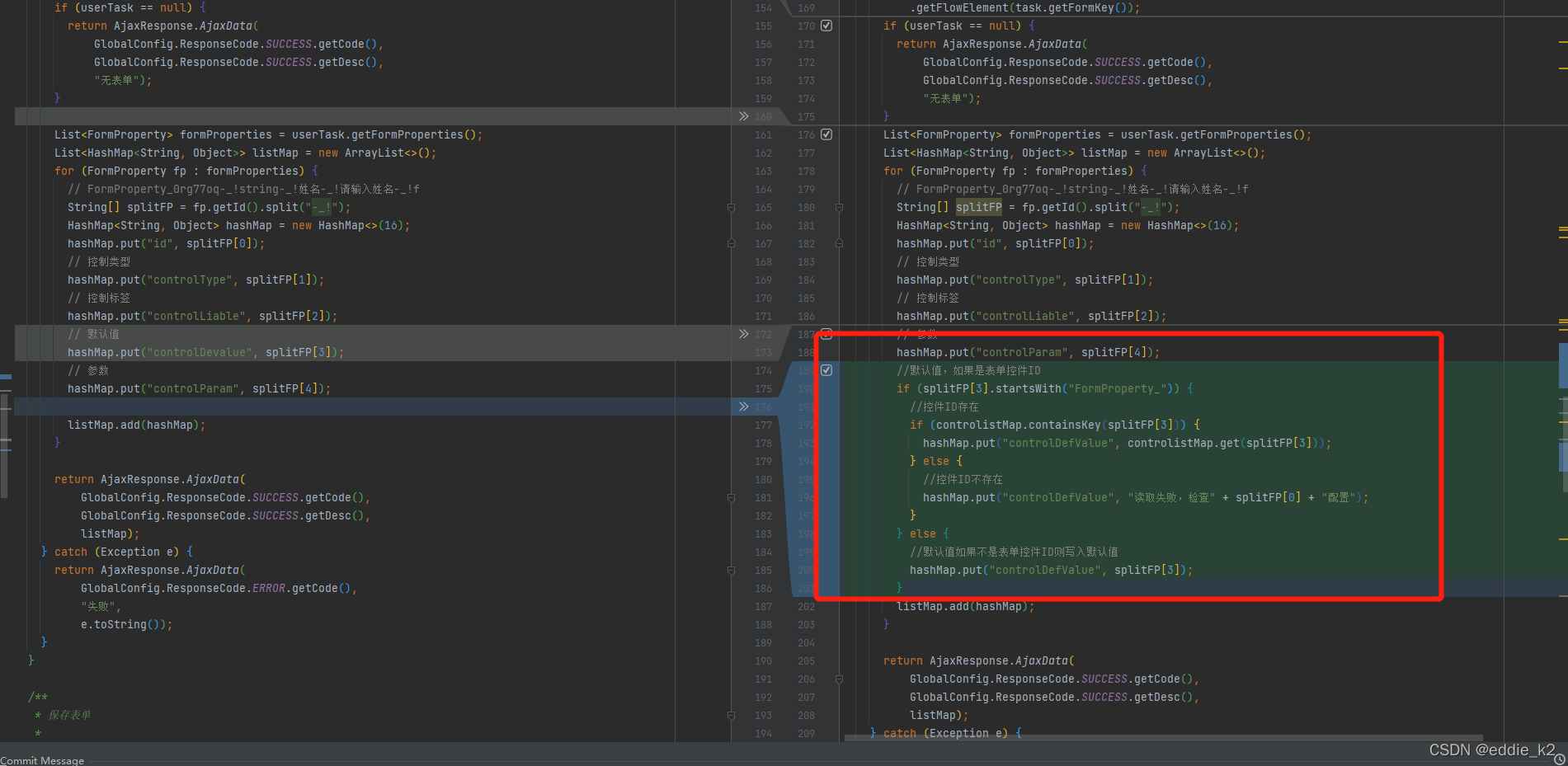
Task: Apply the change arrow at left line 160
Action: 743,116
